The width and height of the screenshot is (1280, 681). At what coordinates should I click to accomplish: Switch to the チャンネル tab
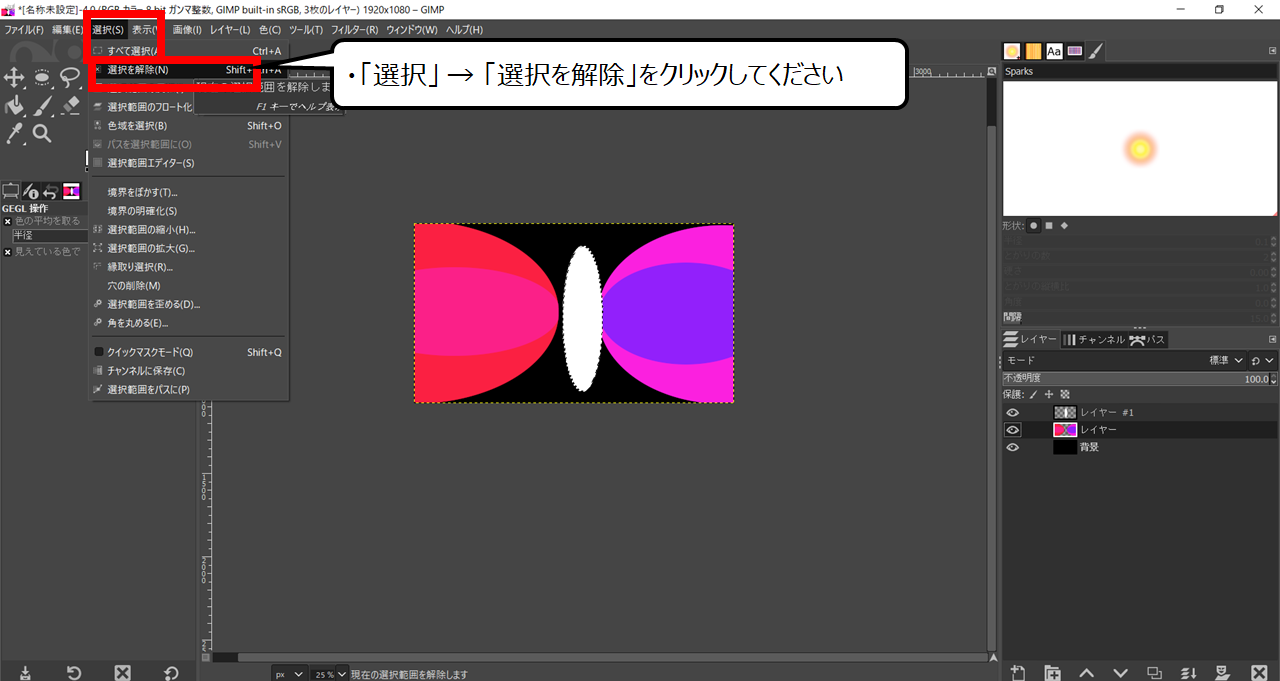[x=1093, y=340]
